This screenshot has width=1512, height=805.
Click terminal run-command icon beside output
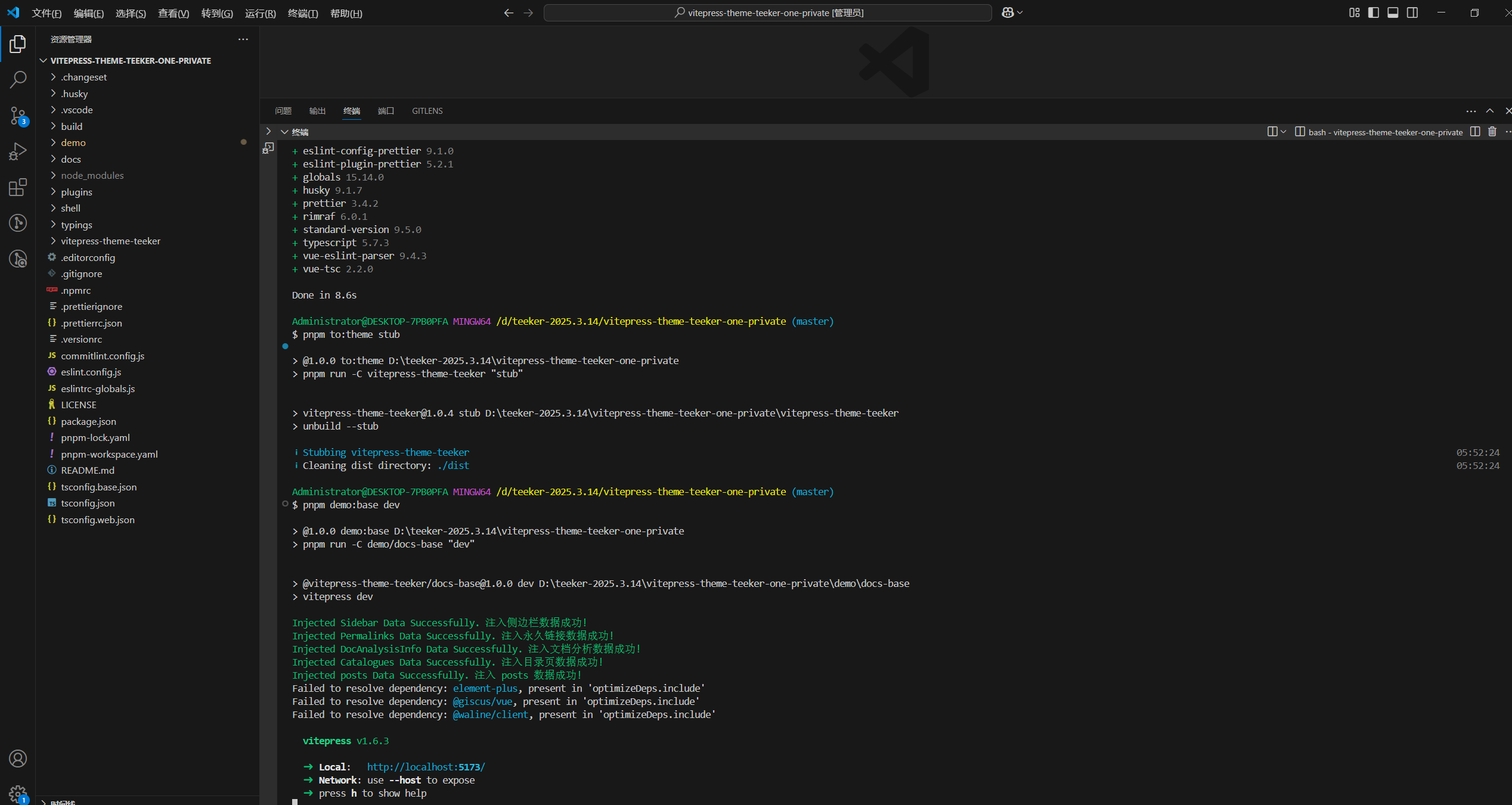pyautogui.click(x=268, y=148)
